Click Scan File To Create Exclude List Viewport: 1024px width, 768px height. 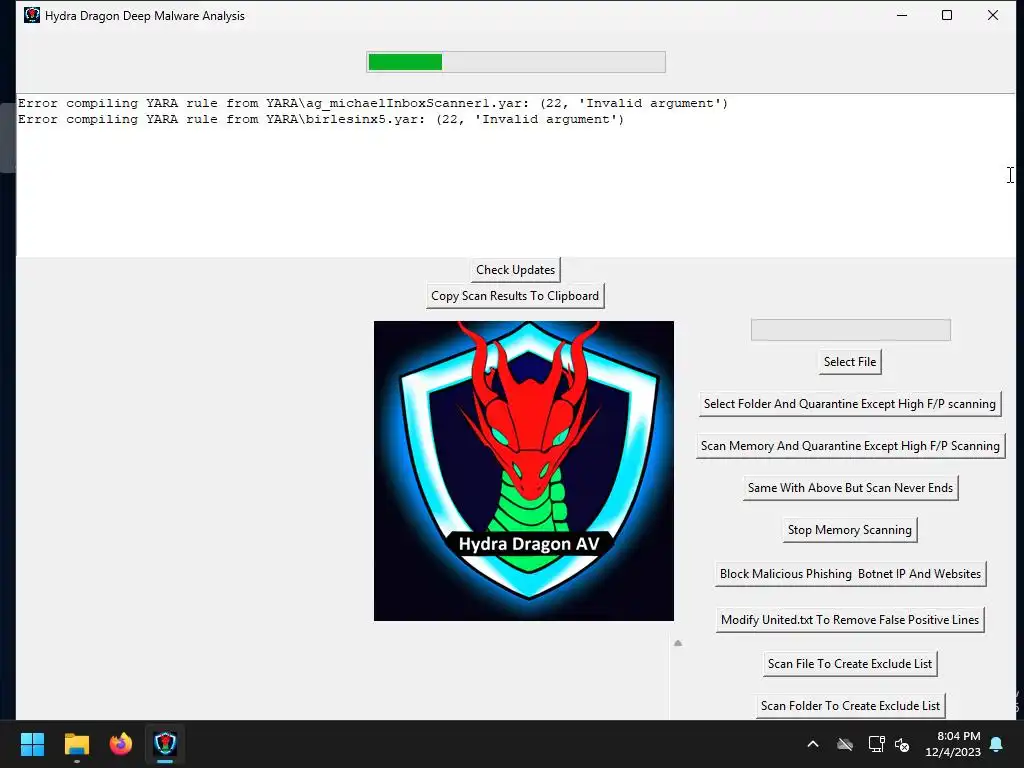[x=850, y=664]
